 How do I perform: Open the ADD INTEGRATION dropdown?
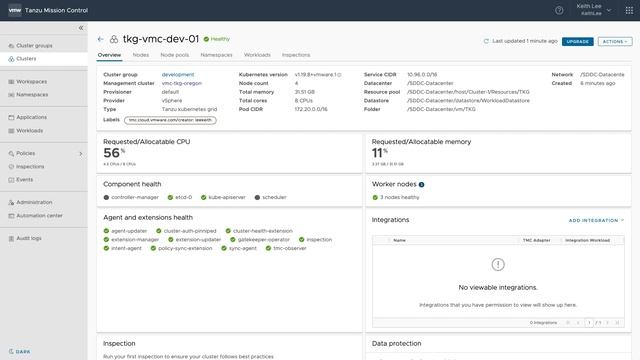596,220
